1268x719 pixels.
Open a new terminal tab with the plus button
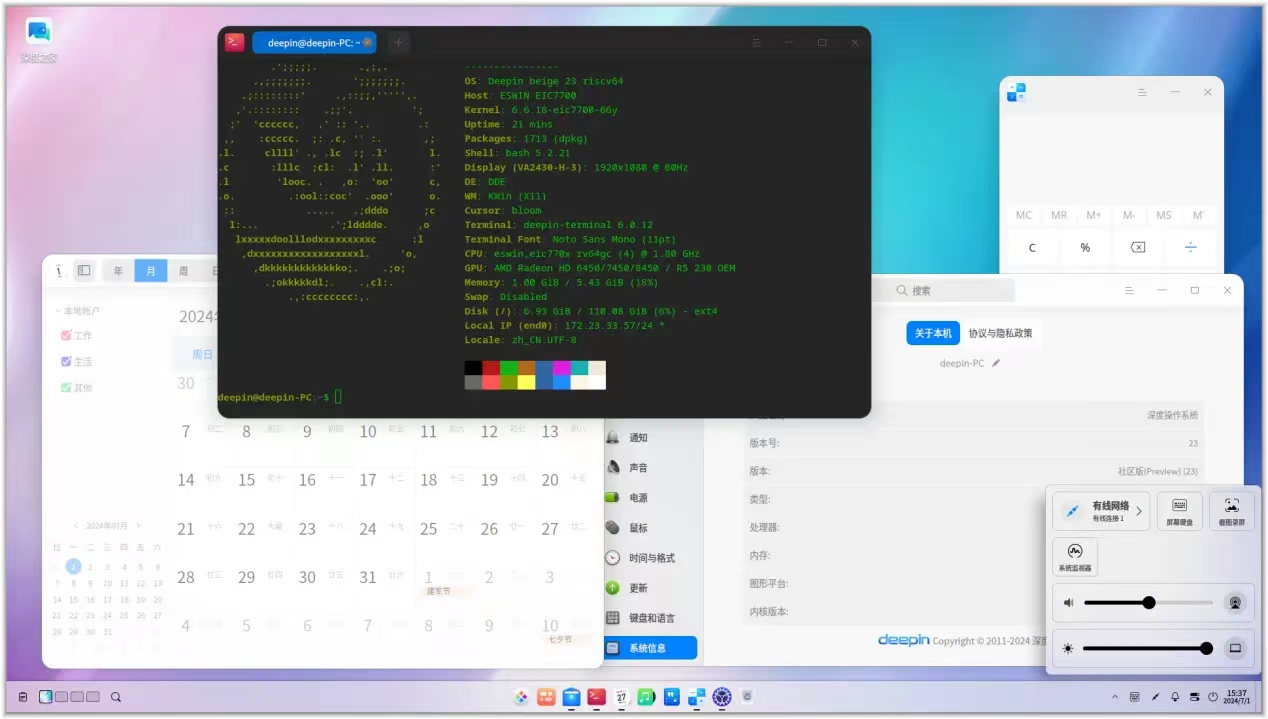pyautogui.click(x=398, y=42)
